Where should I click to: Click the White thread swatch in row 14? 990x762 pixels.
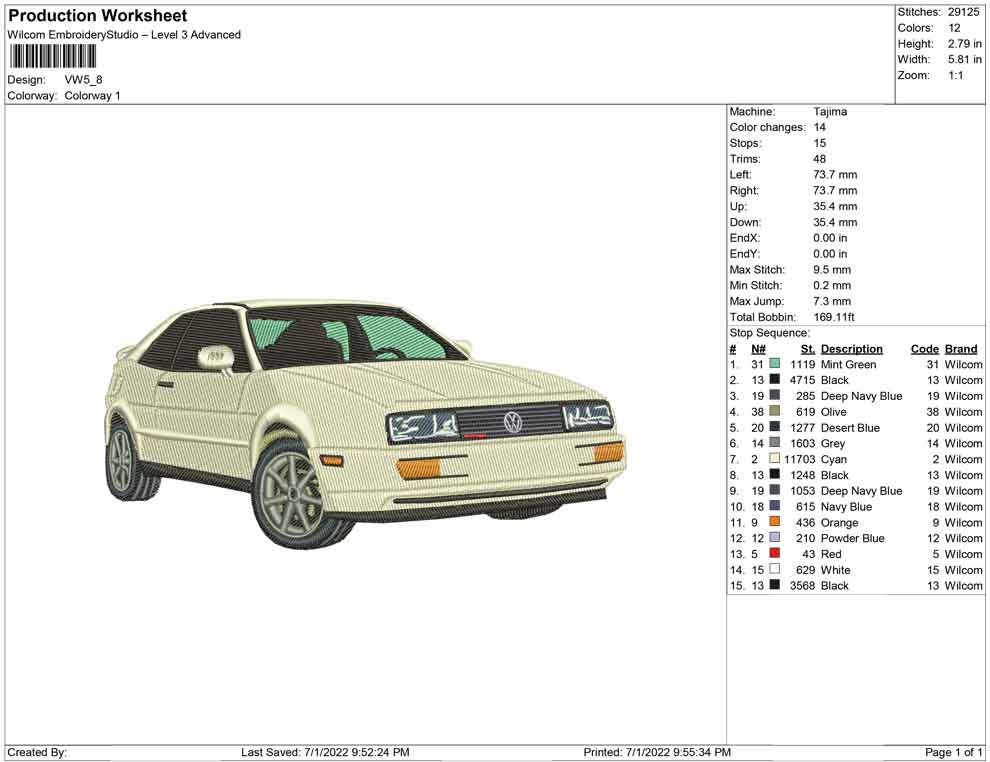click(774, 570)
